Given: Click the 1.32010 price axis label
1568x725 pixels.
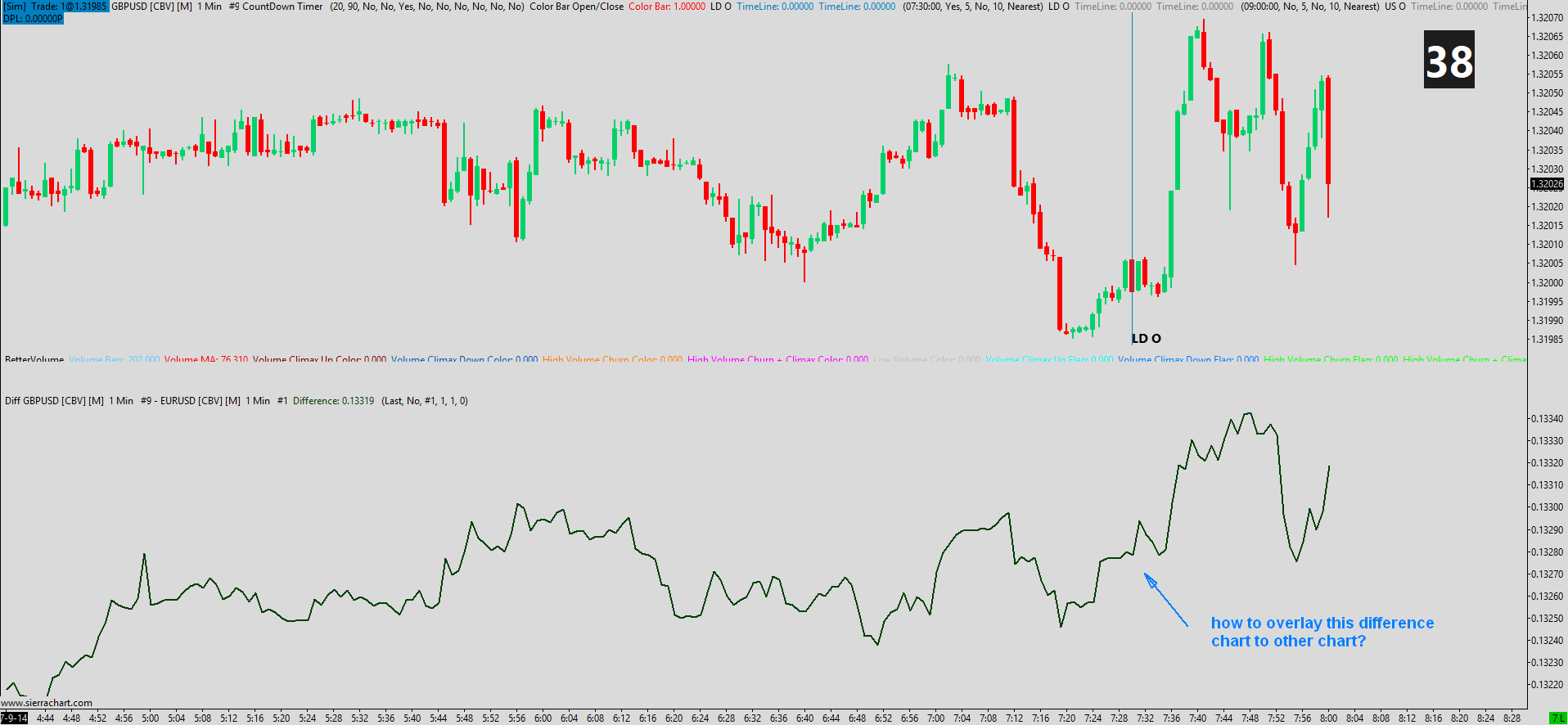Looking at the screenshot, I should (1547, 245).
